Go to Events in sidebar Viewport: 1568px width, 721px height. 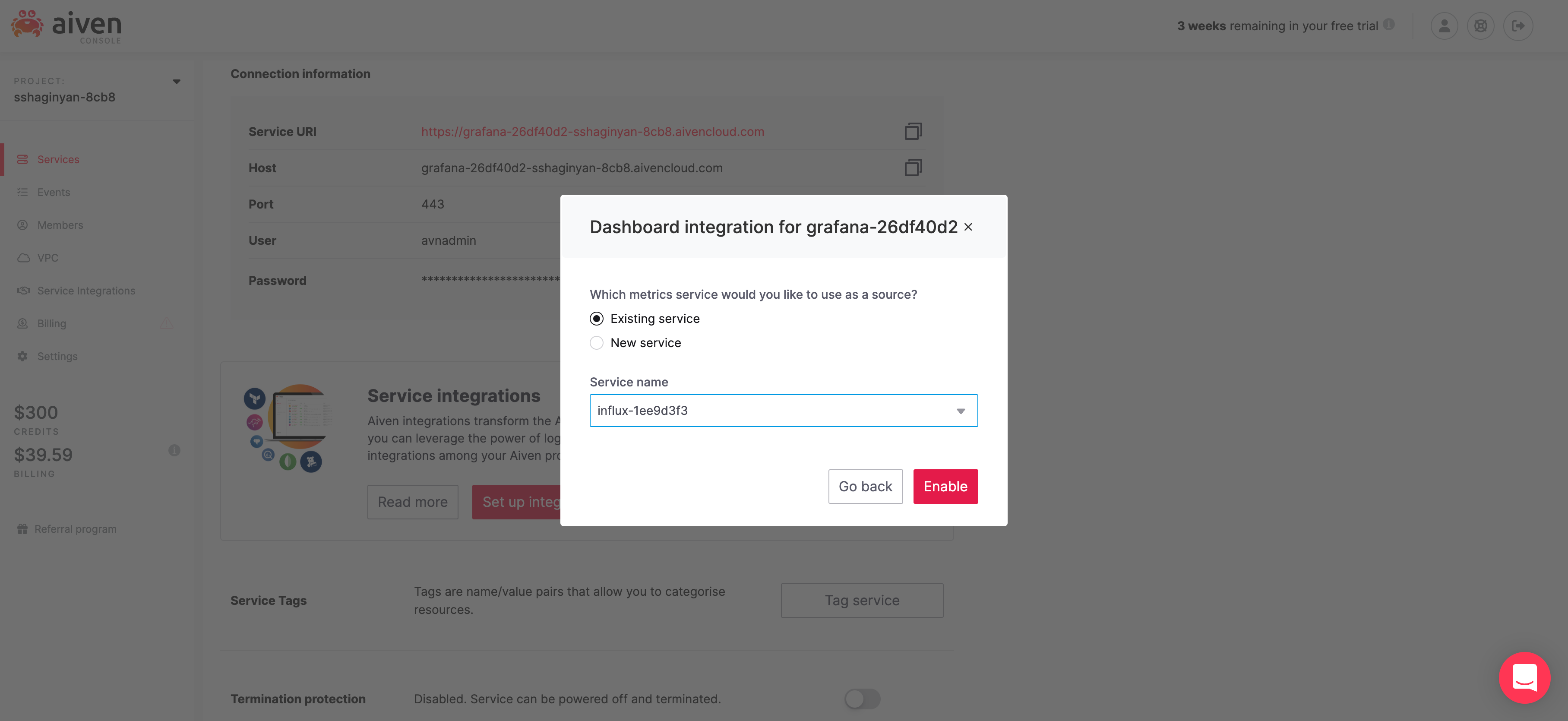(54, 193)
